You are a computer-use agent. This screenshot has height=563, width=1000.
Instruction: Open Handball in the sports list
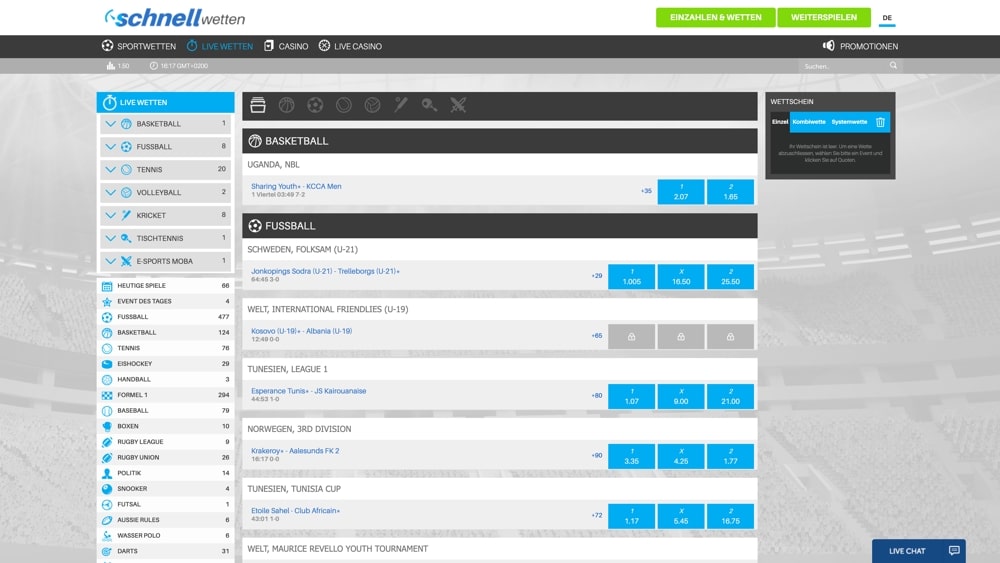pyautogui.click(x=166, y=379)
